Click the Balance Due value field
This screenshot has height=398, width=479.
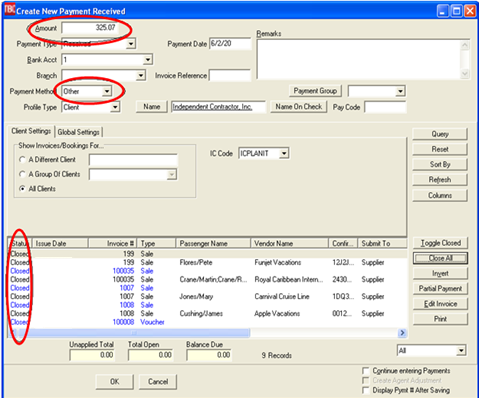click(x=209, y=355)
